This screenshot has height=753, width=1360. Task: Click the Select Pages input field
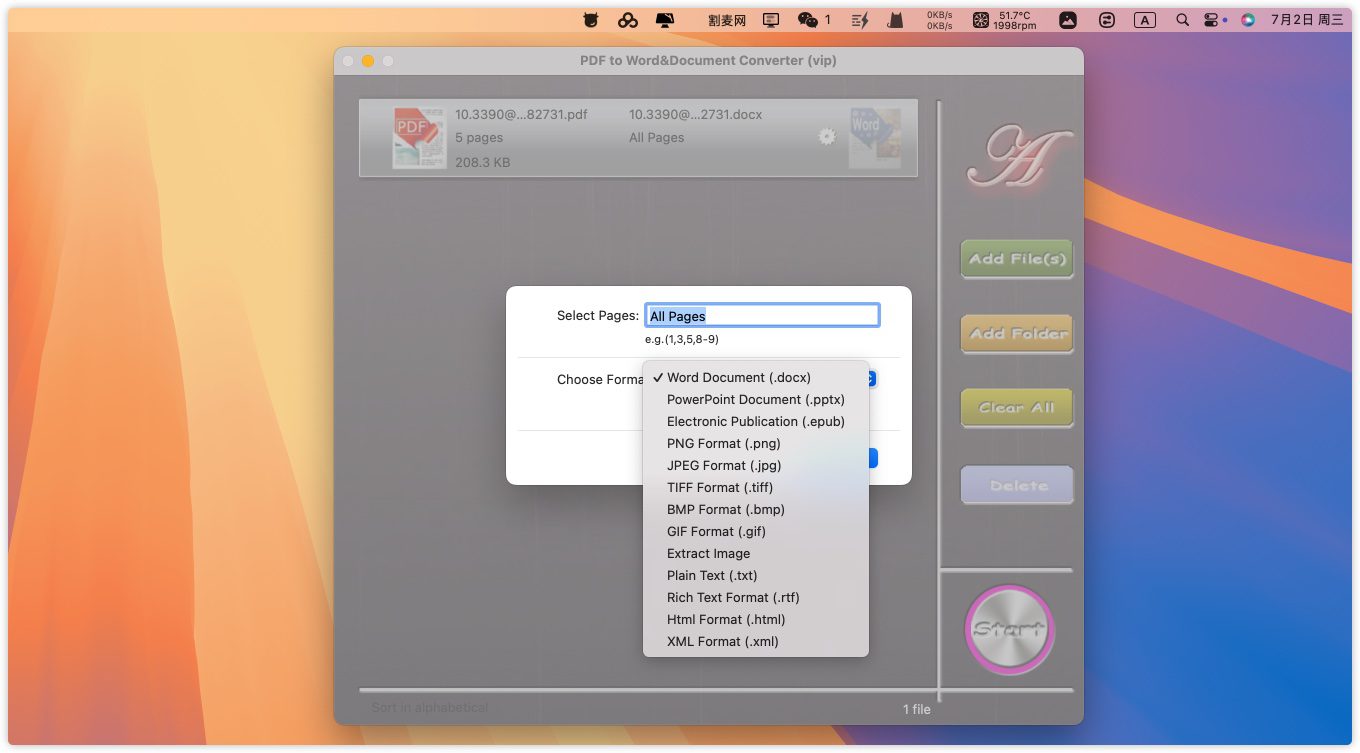[762, 316]
